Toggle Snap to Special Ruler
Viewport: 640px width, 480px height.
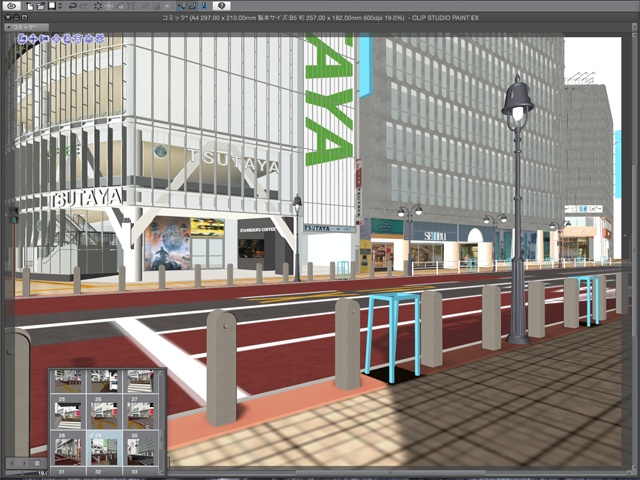pos(193,6)
